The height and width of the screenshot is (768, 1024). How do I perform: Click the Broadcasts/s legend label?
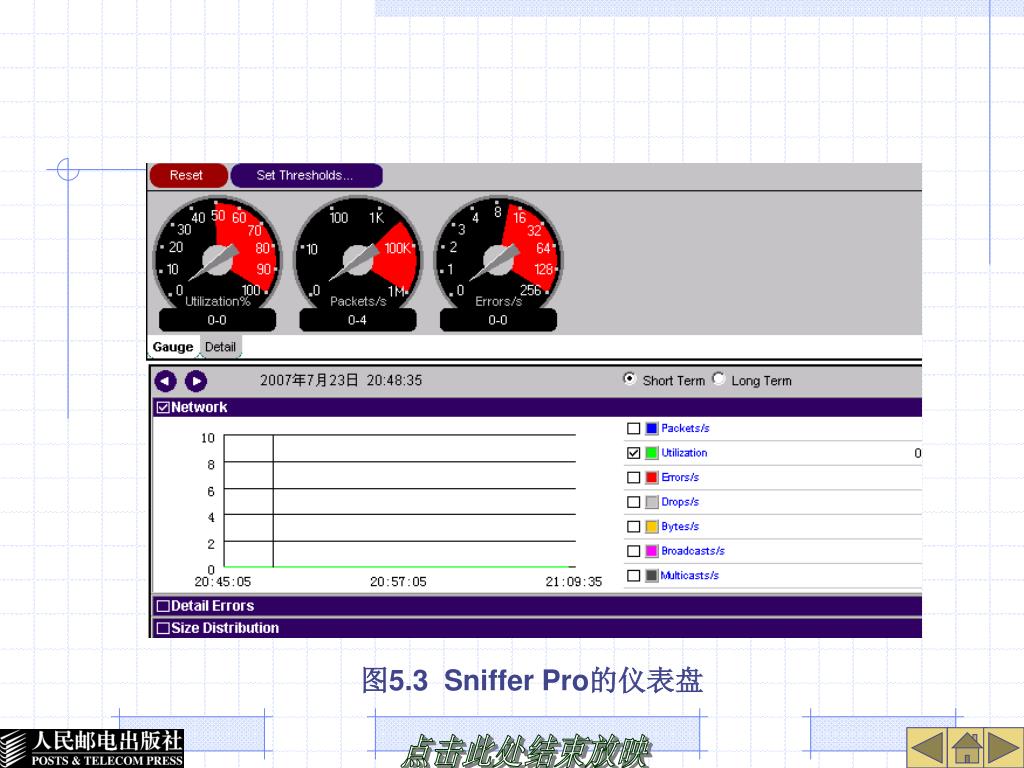[693, 551]
